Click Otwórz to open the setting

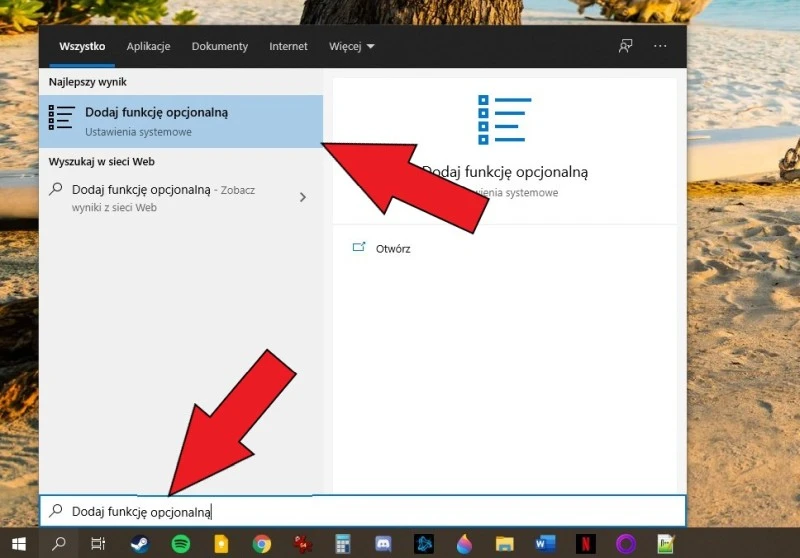pyautogui.click(x=393, y=249)
